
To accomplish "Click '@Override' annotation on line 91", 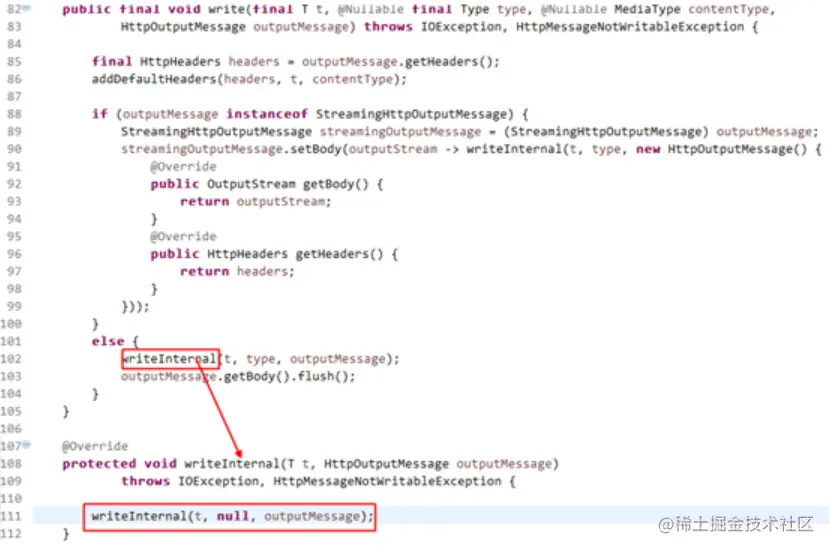I will click(x=183, y=166).
